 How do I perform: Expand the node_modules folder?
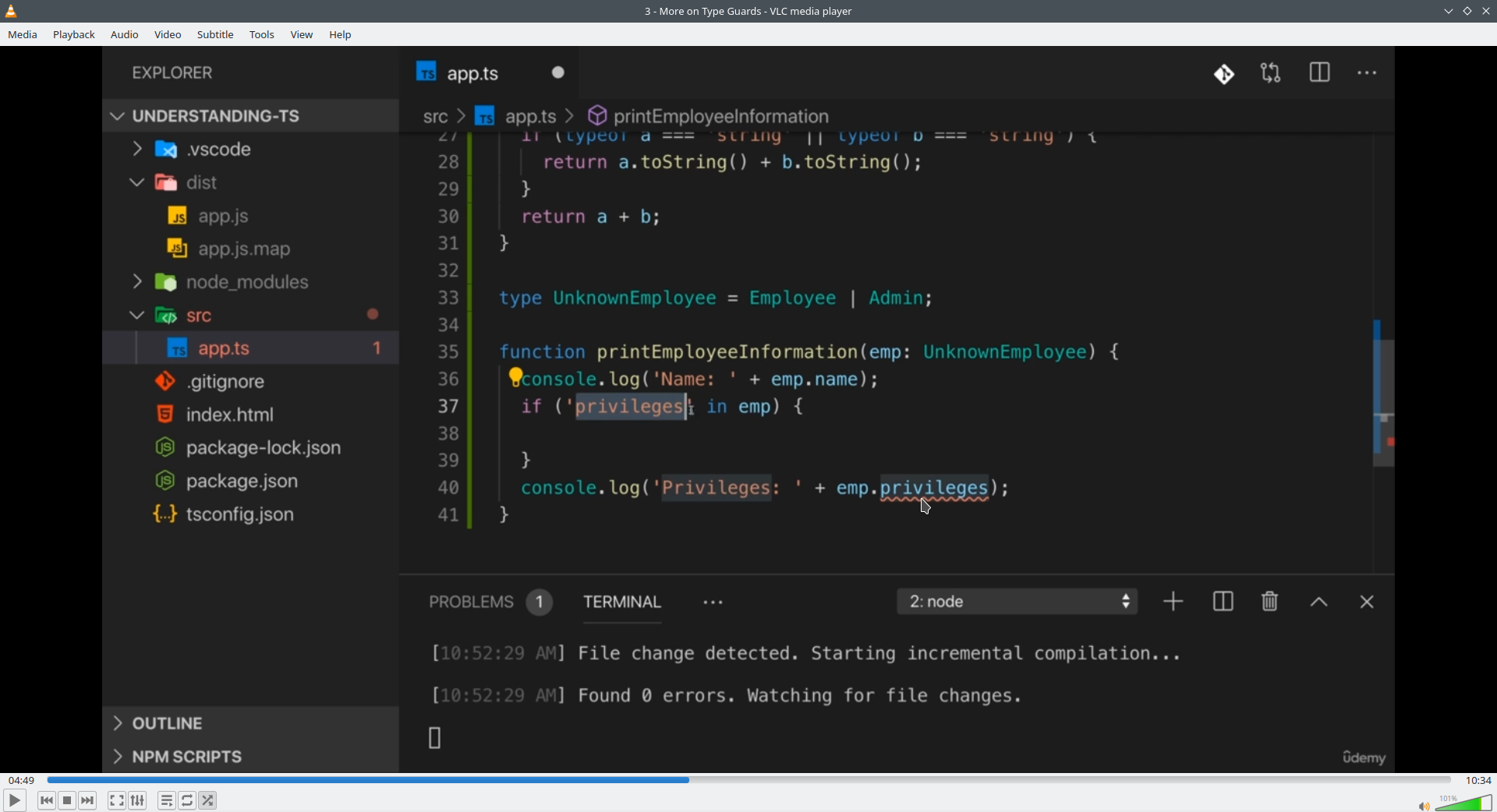[250, 282]
